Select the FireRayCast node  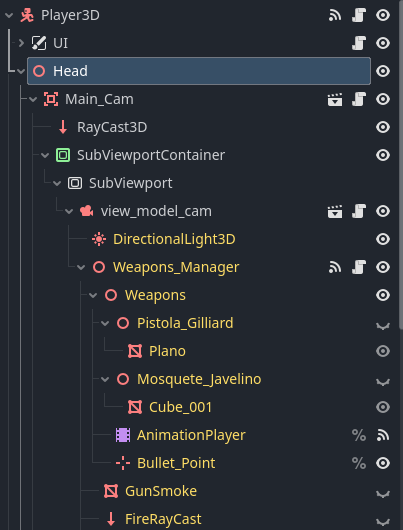coord(163,519)
